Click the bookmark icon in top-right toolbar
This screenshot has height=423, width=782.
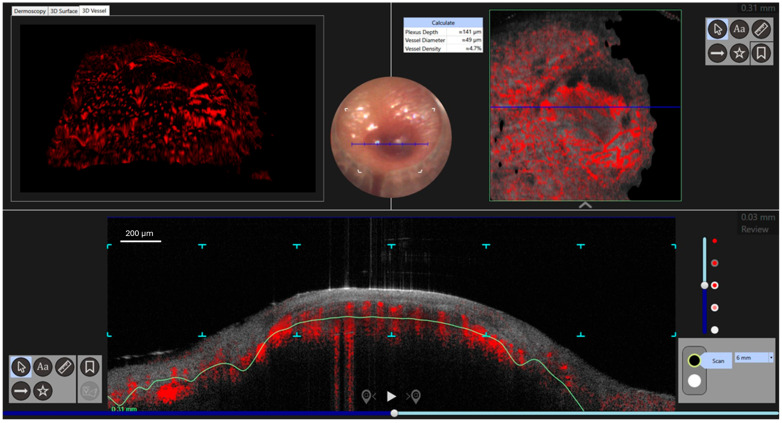761,53
